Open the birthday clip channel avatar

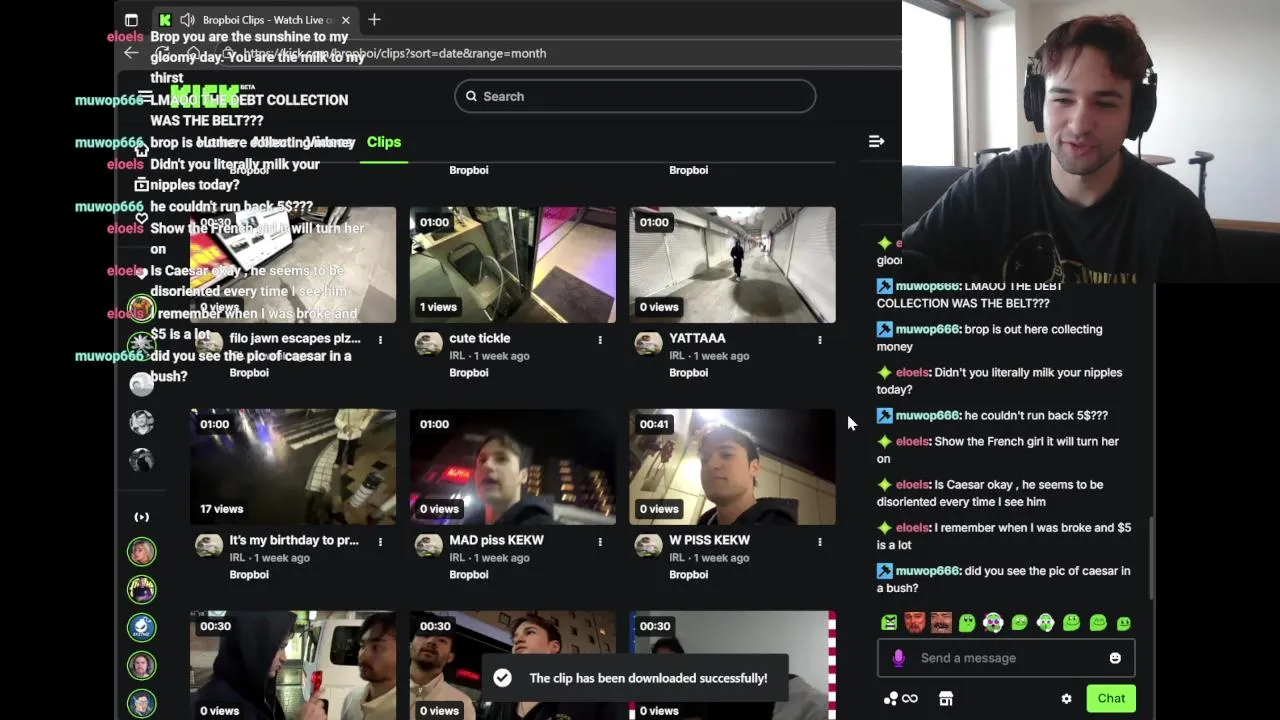tap(209, 546)
